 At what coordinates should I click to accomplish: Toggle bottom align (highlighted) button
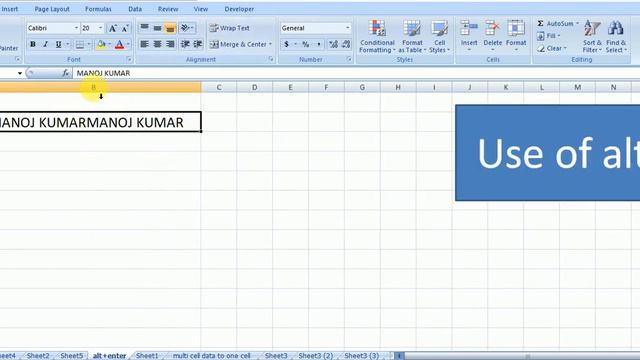(170, 28)
